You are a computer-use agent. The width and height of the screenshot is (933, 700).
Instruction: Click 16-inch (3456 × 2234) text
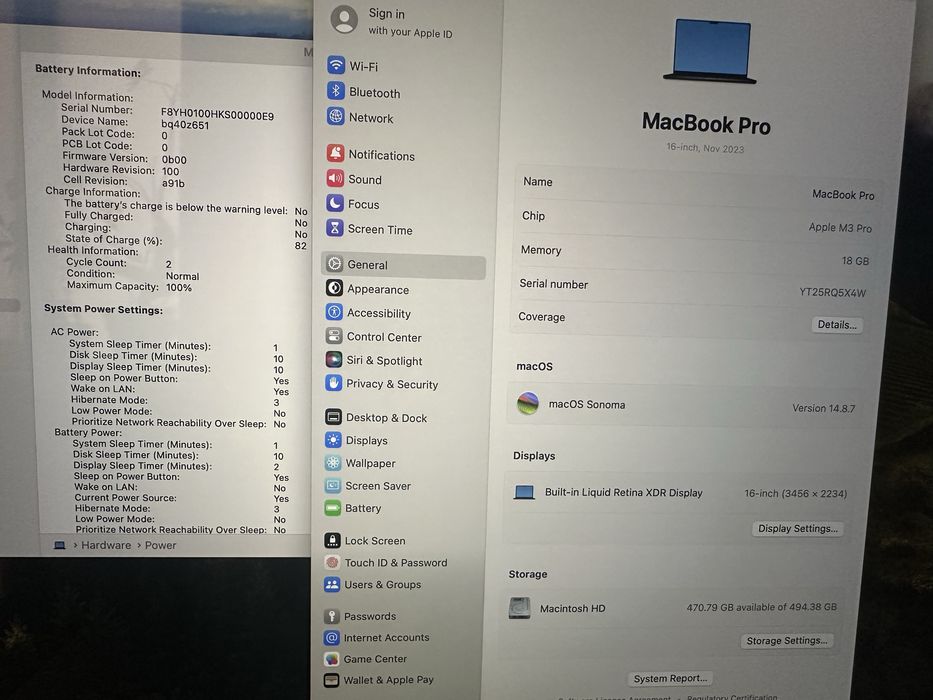[x=796, y=493]
